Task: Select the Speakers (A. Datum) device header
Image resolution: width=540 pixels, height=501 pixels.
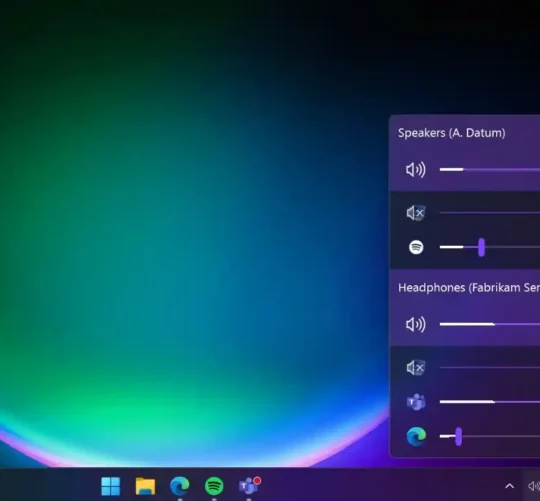Action: pyautogui.click(x=451, y=133)
